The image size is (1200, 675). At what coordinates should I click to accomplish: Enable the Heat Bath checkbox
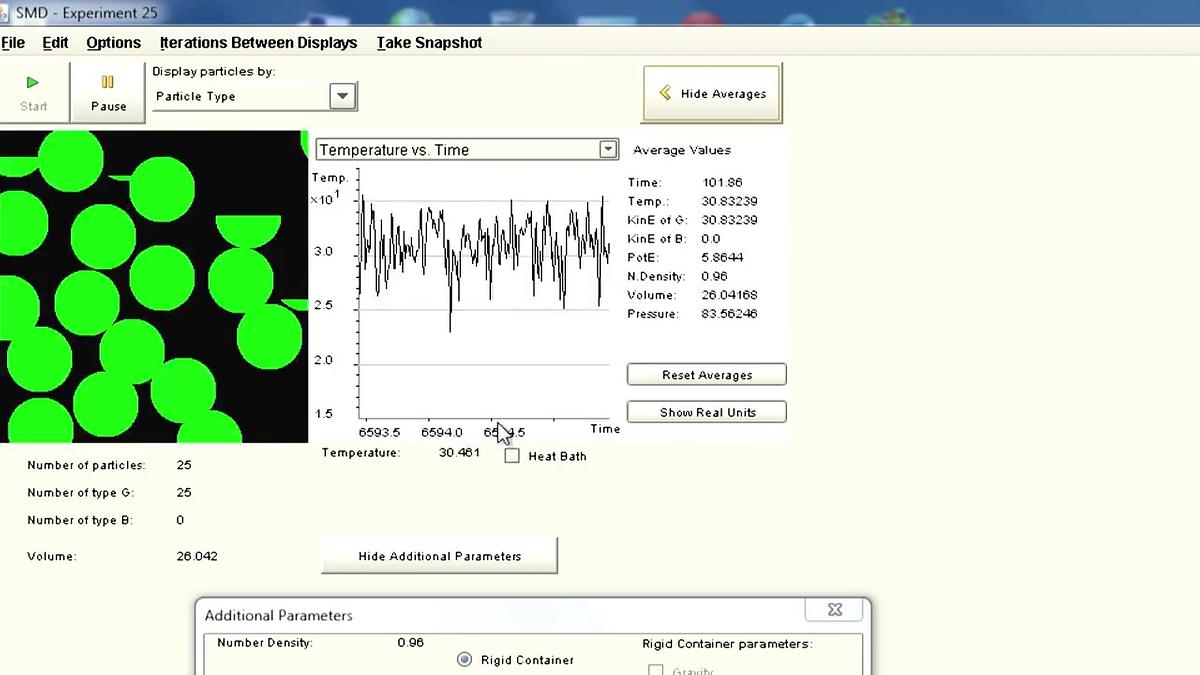coord(512,456)
